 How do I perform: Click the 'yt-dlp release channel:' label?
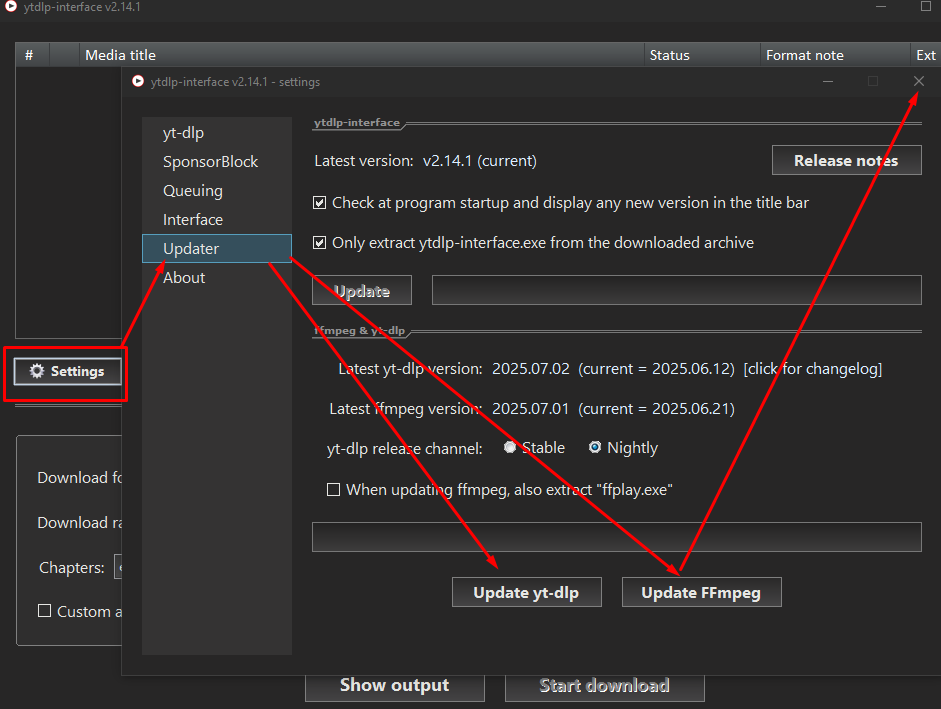(404, 448)
